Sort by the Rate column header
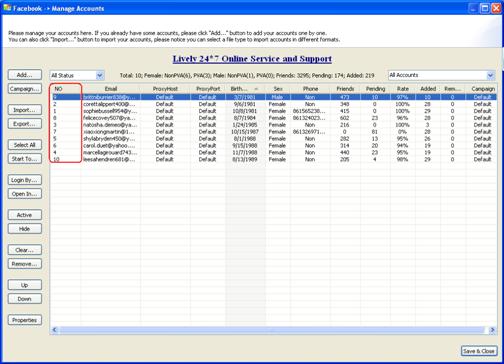The width and height of the screenshot is (504, 364). click(x=403, y=89)
